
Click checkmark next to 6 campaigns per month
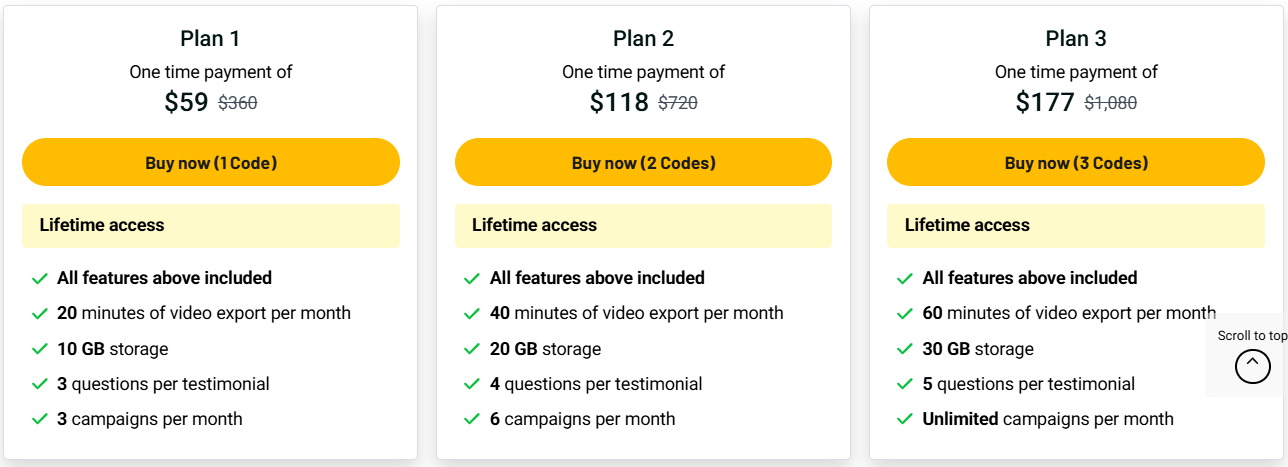[473, 420]
